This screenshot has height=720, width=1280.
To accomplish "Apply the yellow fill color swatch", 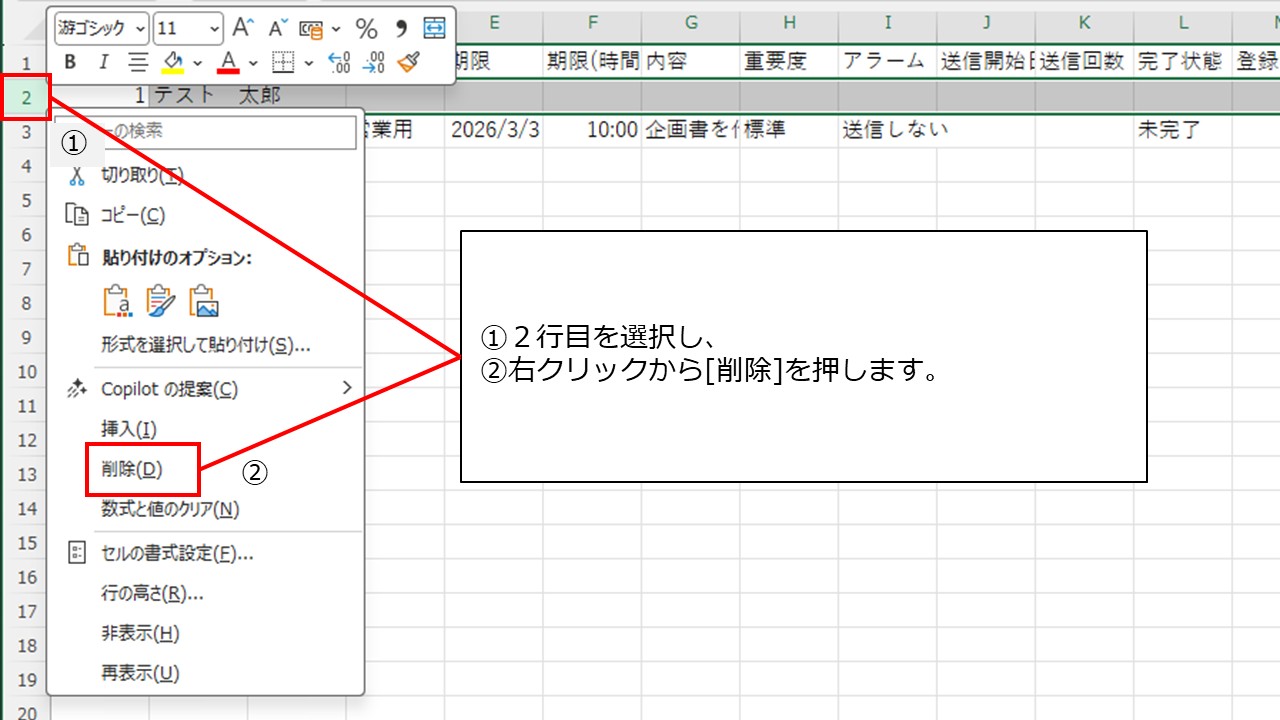I will coord(173,63).
